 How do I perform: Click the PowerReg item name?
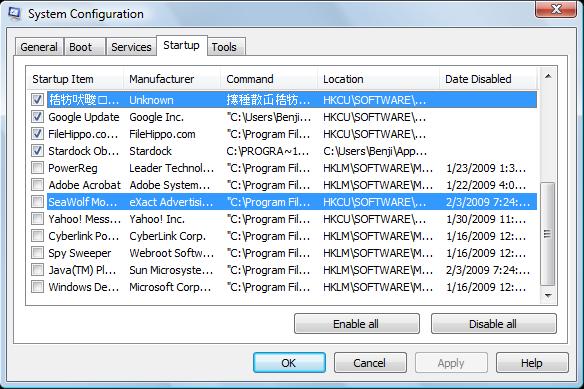point(73,168)
